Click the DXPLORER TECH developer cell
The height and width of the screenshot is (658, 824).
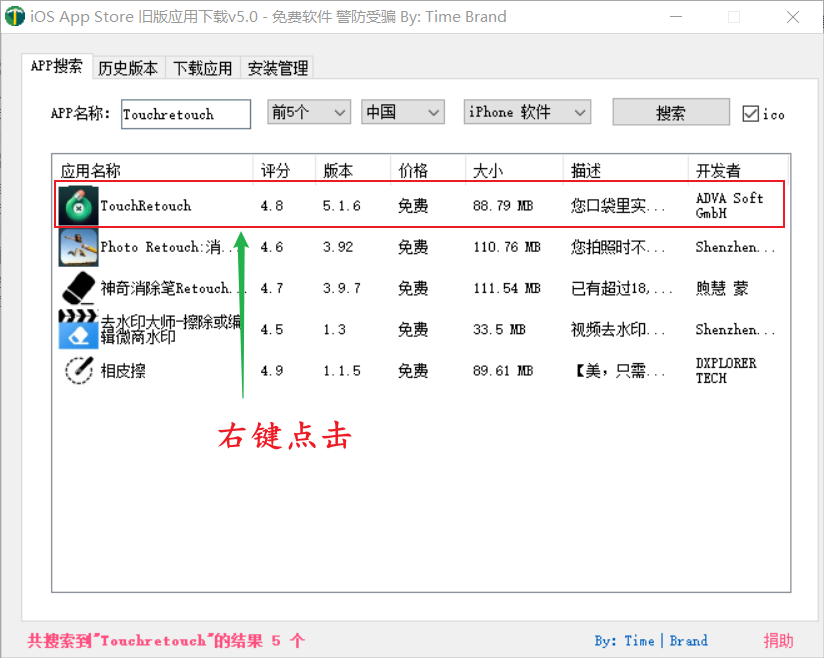pyautogui.click(x=726, y=371)
